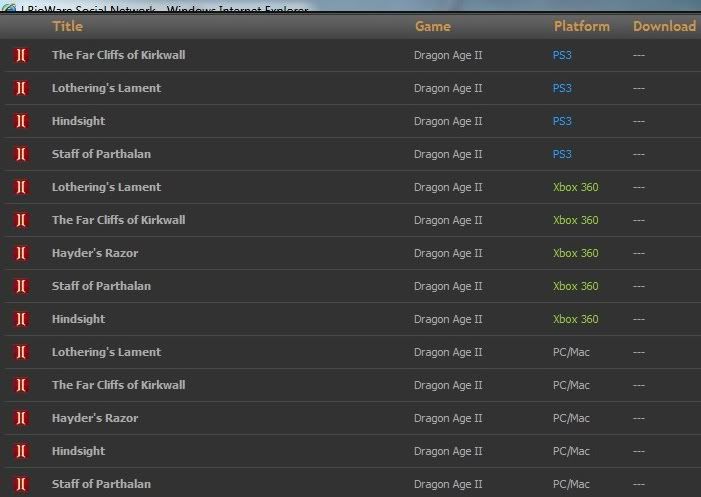Click the Download column header
The width and height of the screenshot is (701, 497).
664,26
